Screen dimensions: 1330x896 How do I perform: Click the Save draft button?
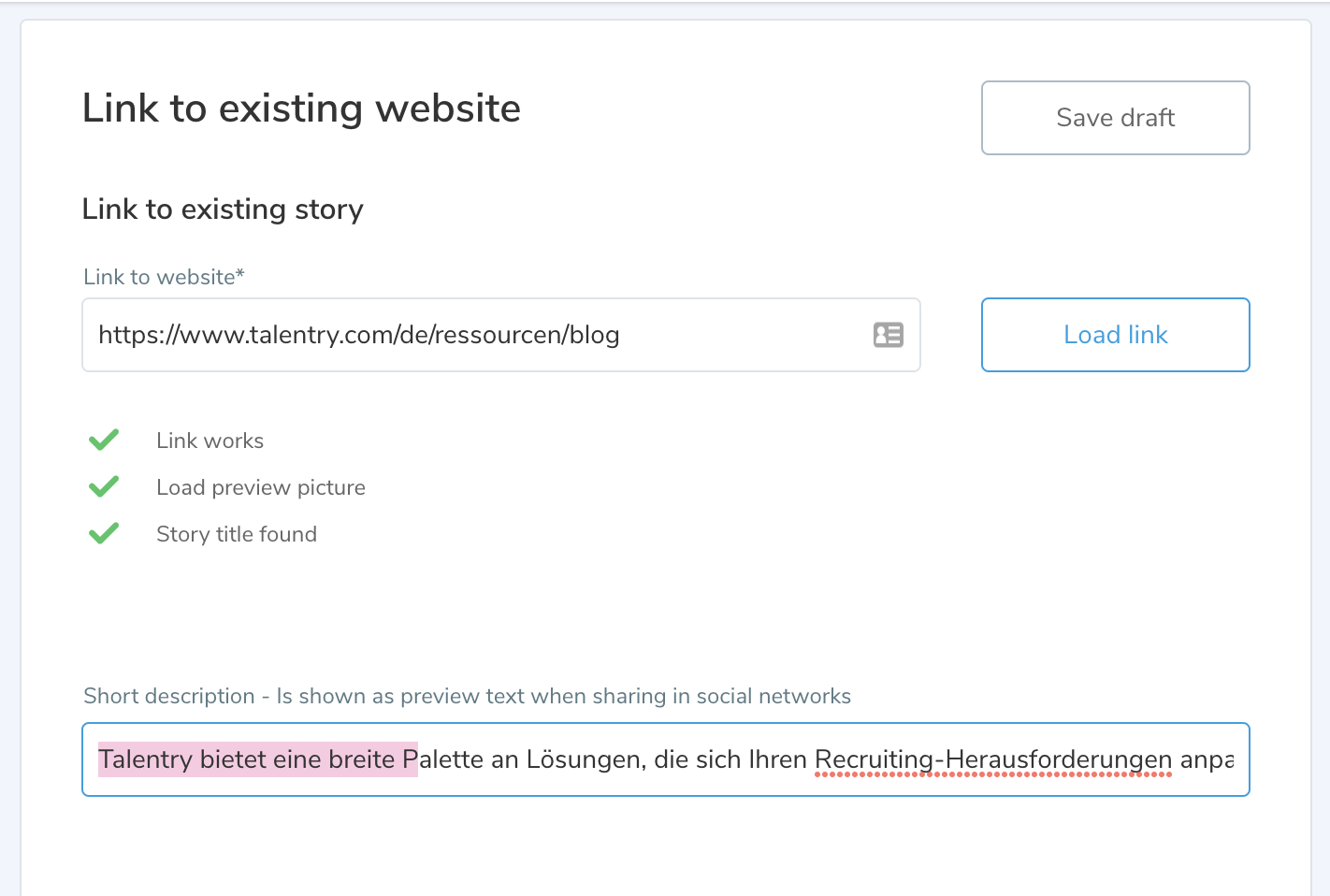[1115, 118]
